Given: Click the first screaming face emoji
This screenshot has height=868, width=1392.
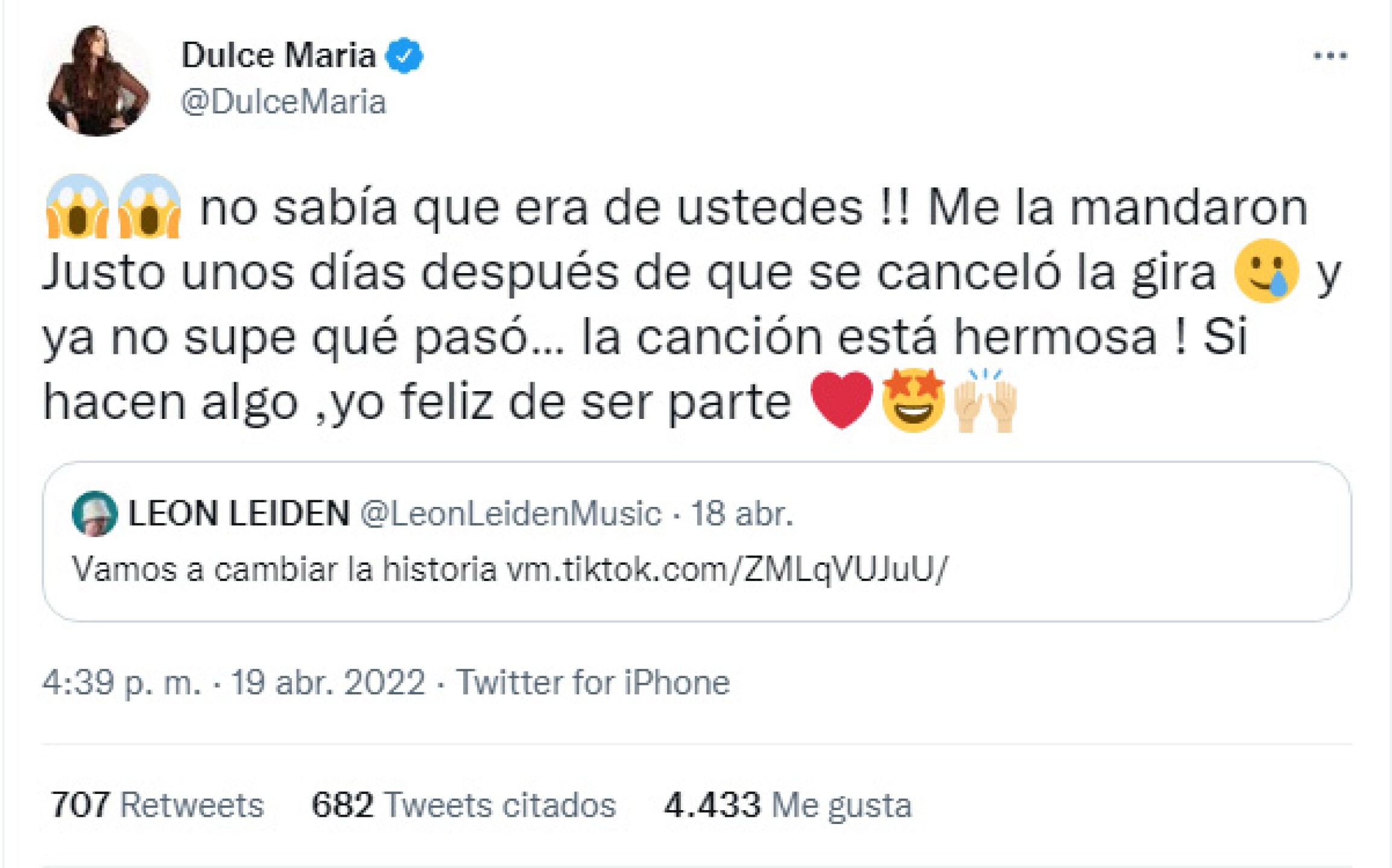Looking at the screenshot, I should [77, 206].
